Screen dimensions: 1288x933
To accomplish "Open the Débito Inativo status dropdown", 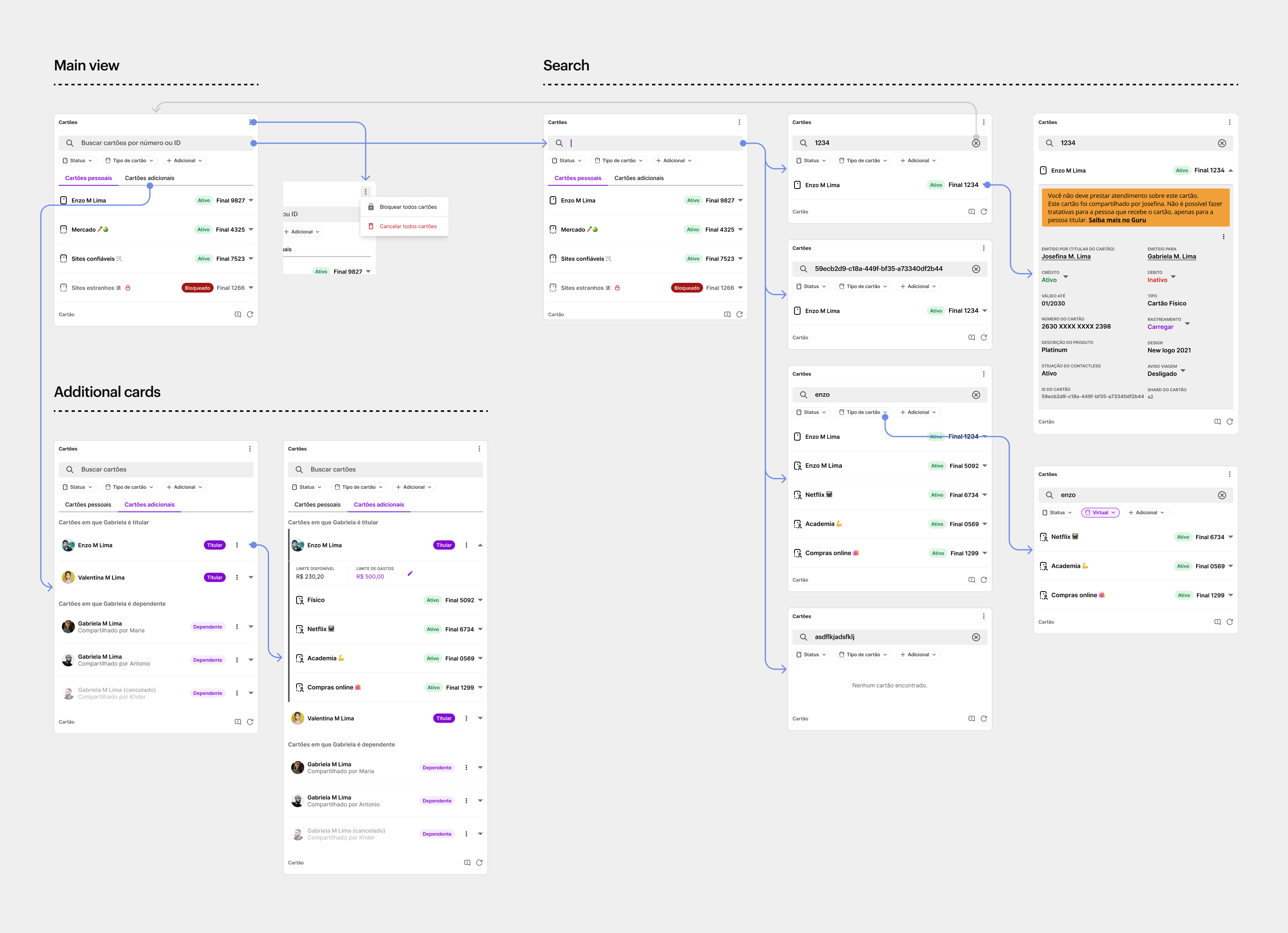I will pyautogui.click(x=1173, y=277).
